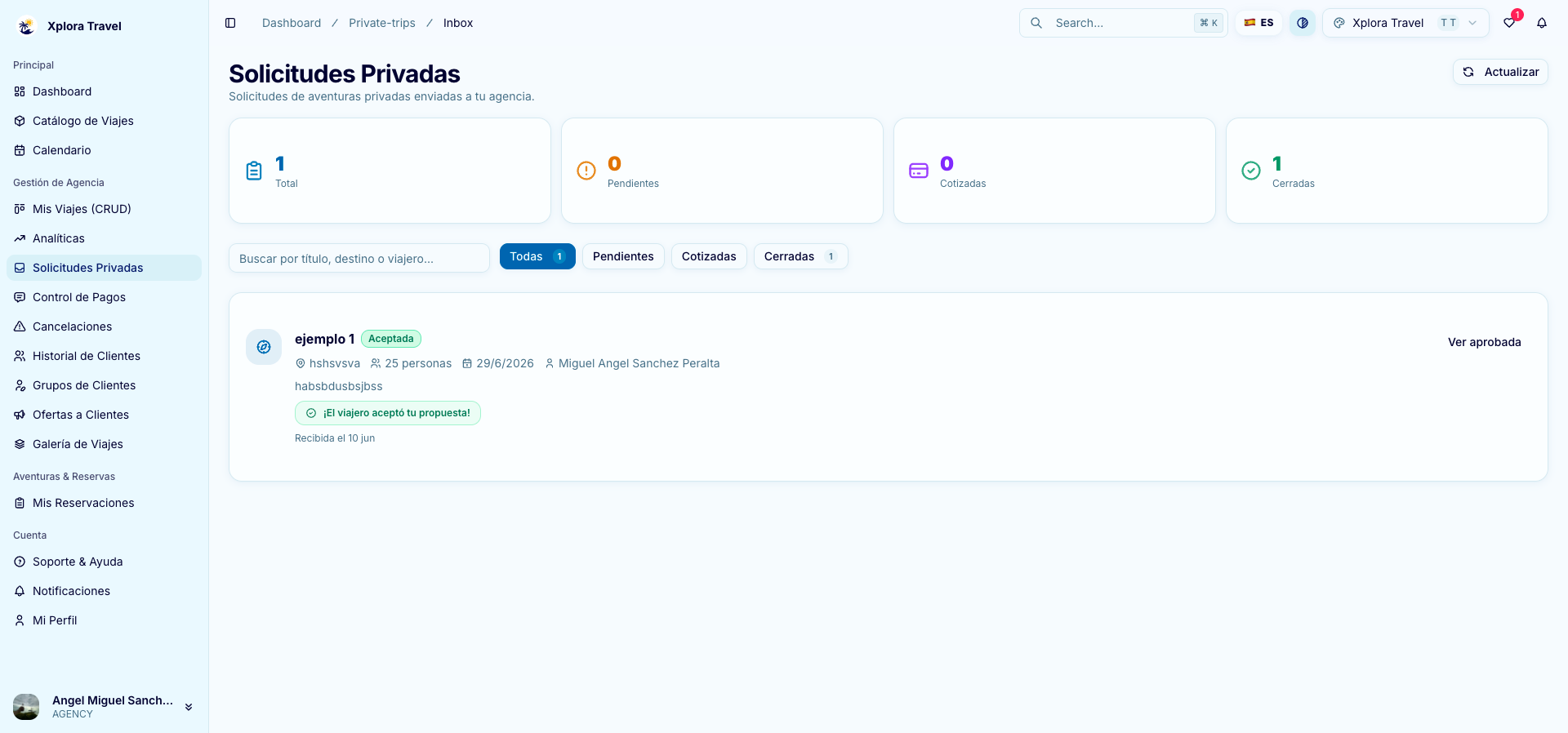The image size is (1568, 733).
Task: Open the Xplora Travel agency dropdown
Action: 1405,23
